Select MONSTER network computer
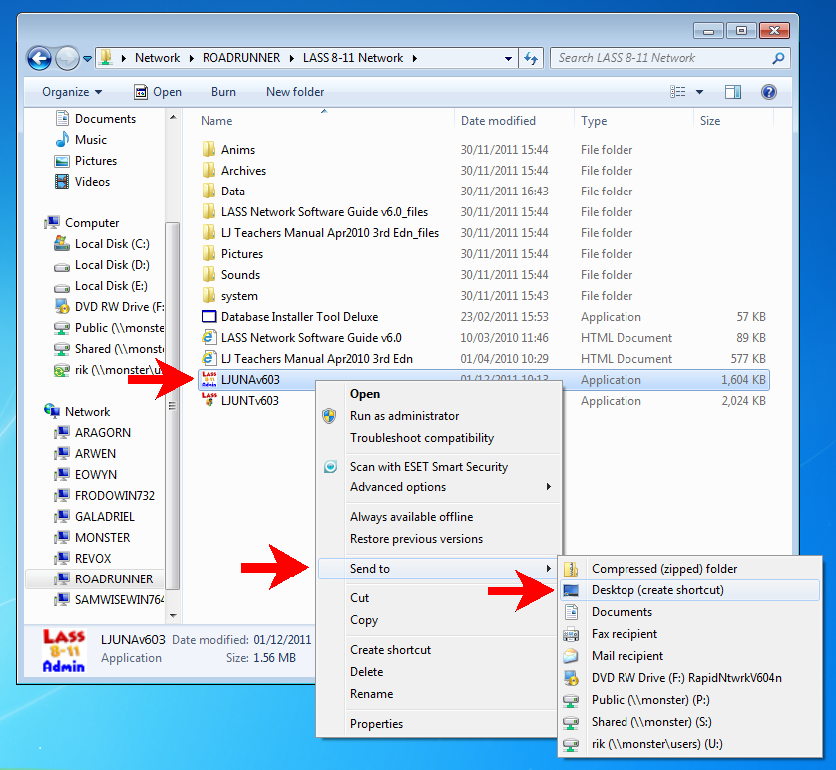Screen dimensions: 836x770 click(x=102, y=538)
